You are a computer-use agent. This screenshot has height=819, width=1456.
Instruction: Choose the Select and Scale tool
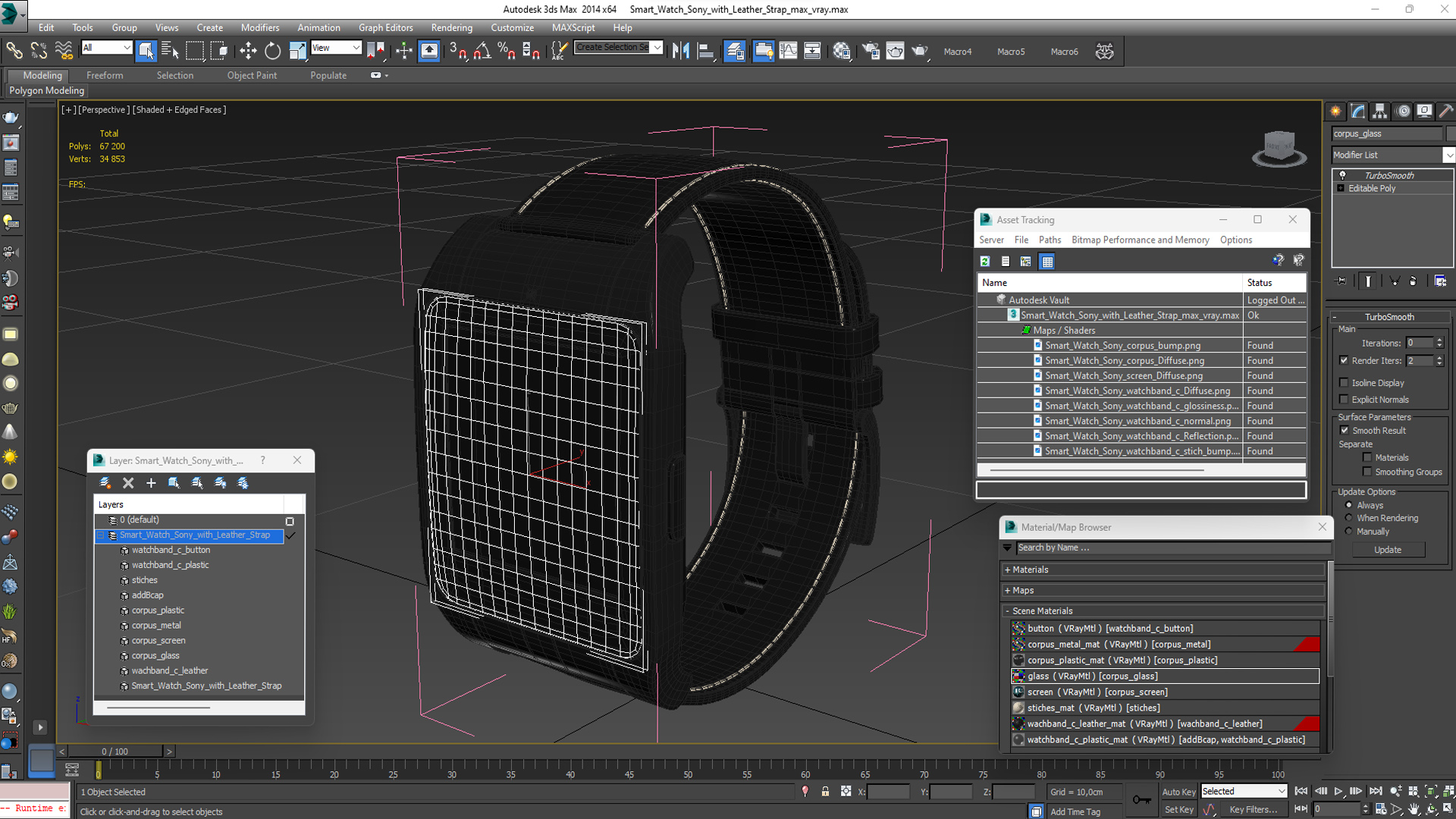click(297, 51)
